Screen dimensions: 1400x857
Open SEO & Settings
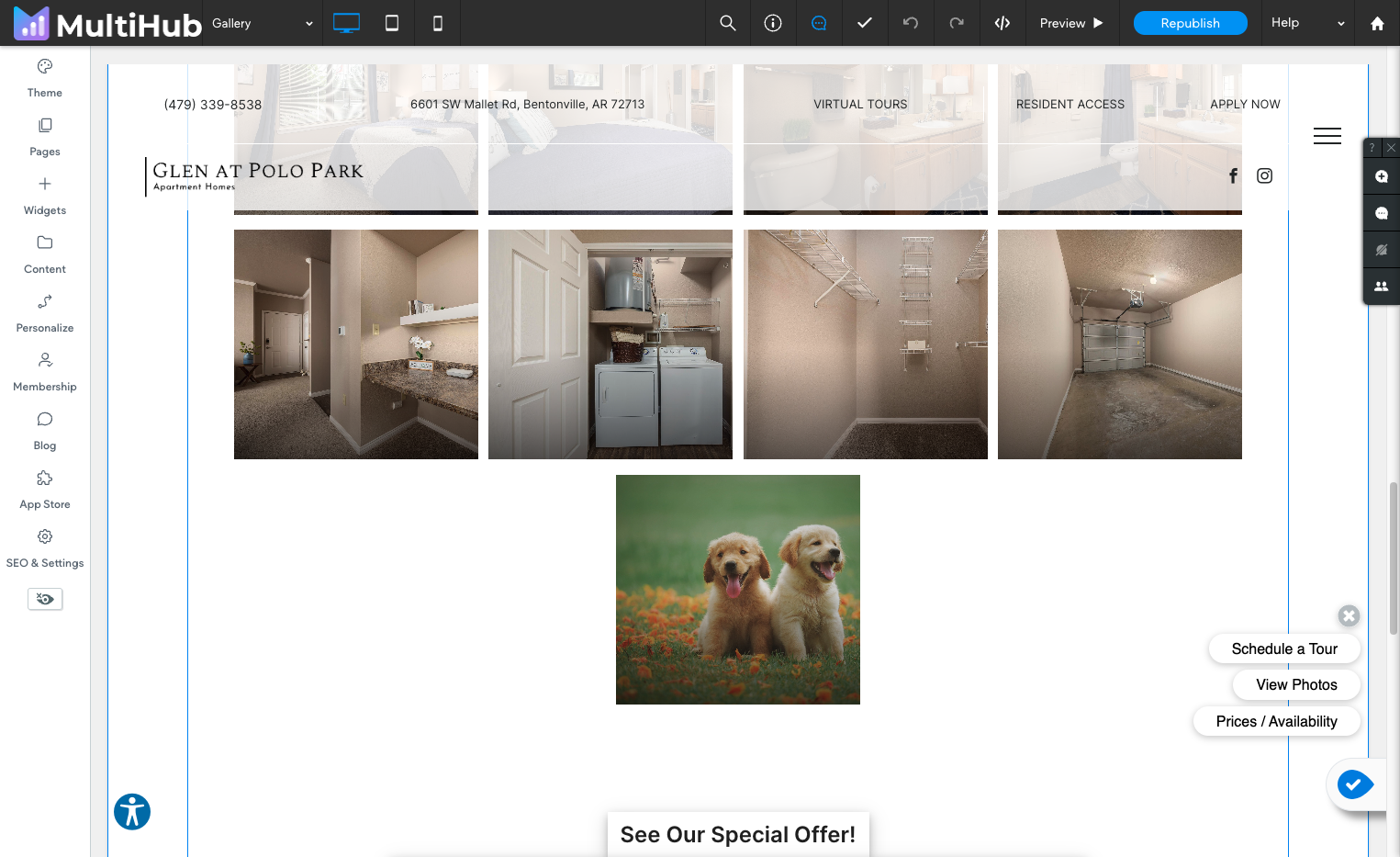coord(45,548)
